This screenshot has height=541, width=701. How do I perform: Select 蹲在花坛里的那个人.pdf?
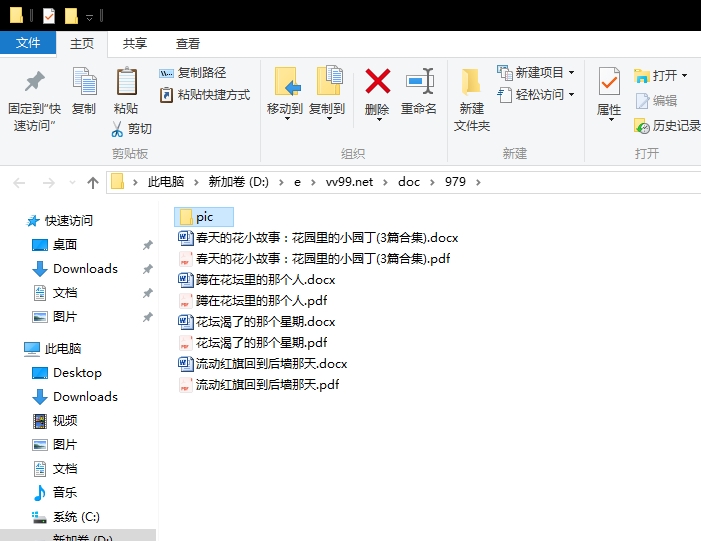[x=253, y=301]
